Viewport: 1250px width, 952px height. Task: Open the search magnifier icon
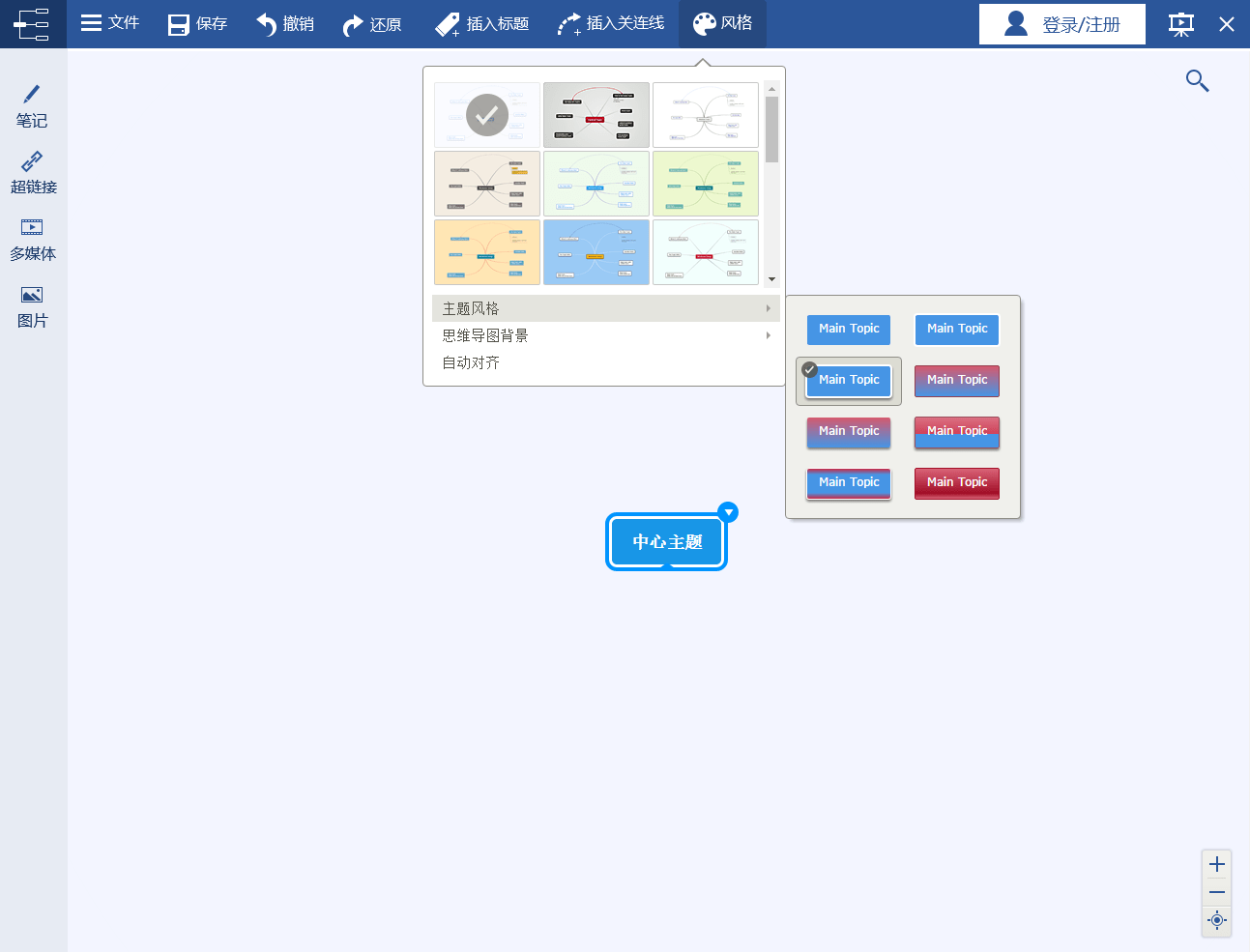[x=1198, y=81]
